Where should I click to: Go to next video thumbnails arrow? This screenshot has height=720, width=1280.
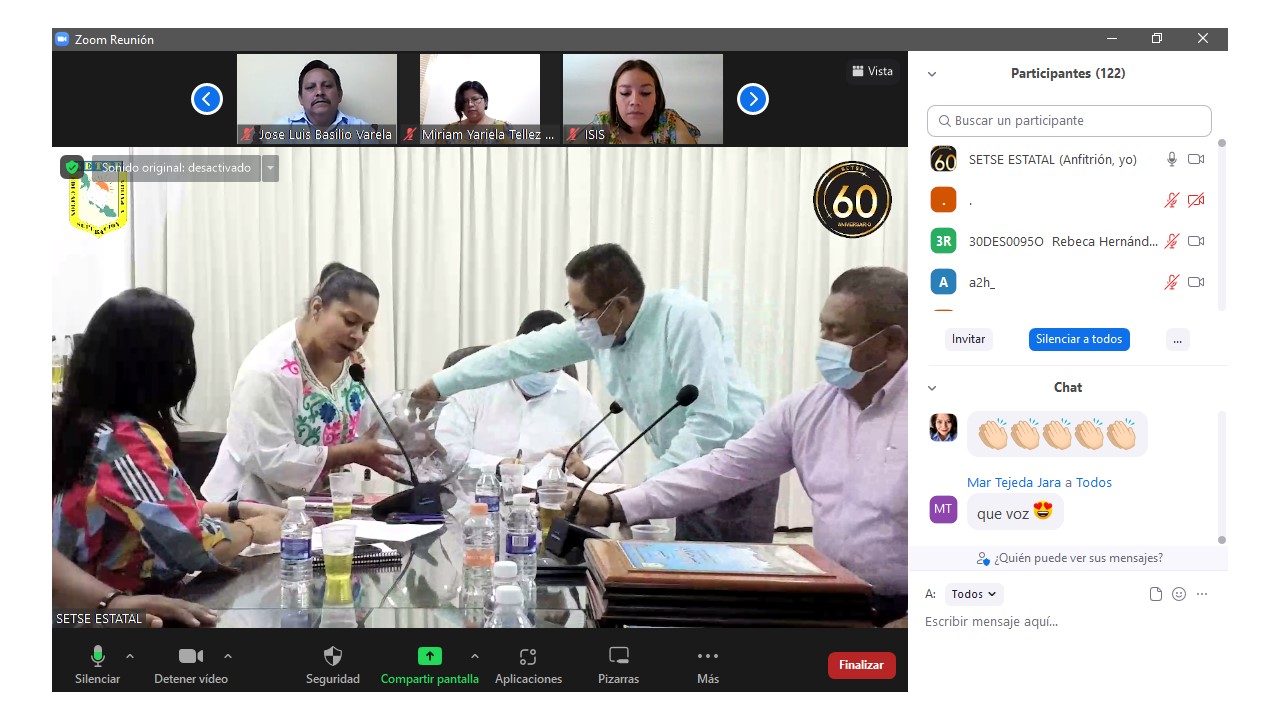coord(752,99)
